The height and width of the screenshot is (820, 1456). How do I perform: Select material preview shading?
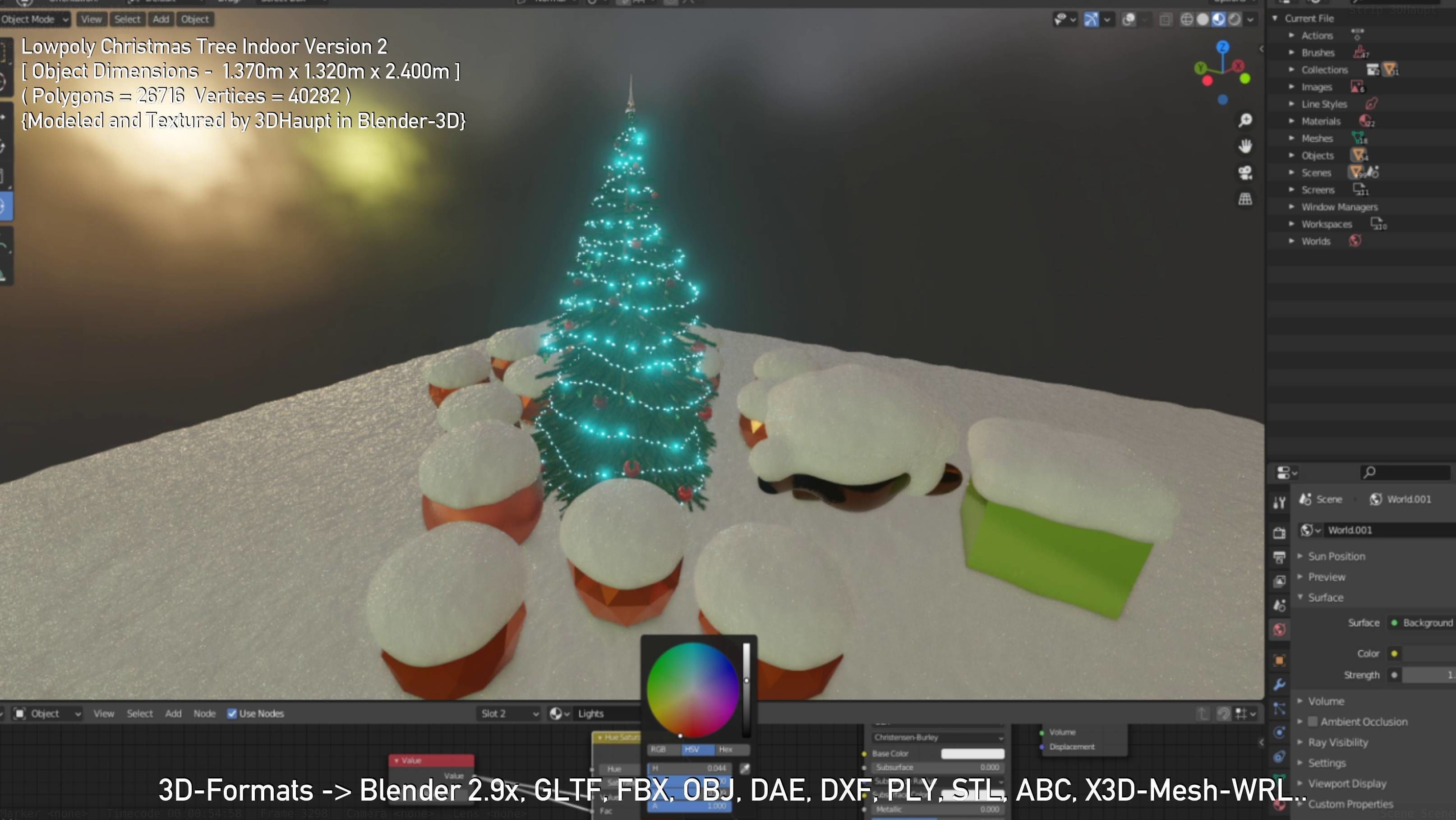pos(1219,20)
